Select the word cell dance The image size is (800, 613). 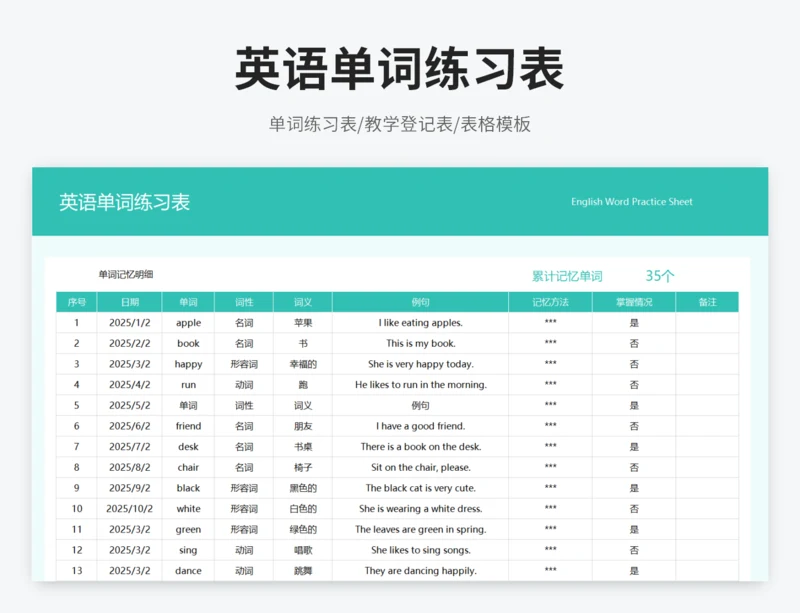click(188, 571)
